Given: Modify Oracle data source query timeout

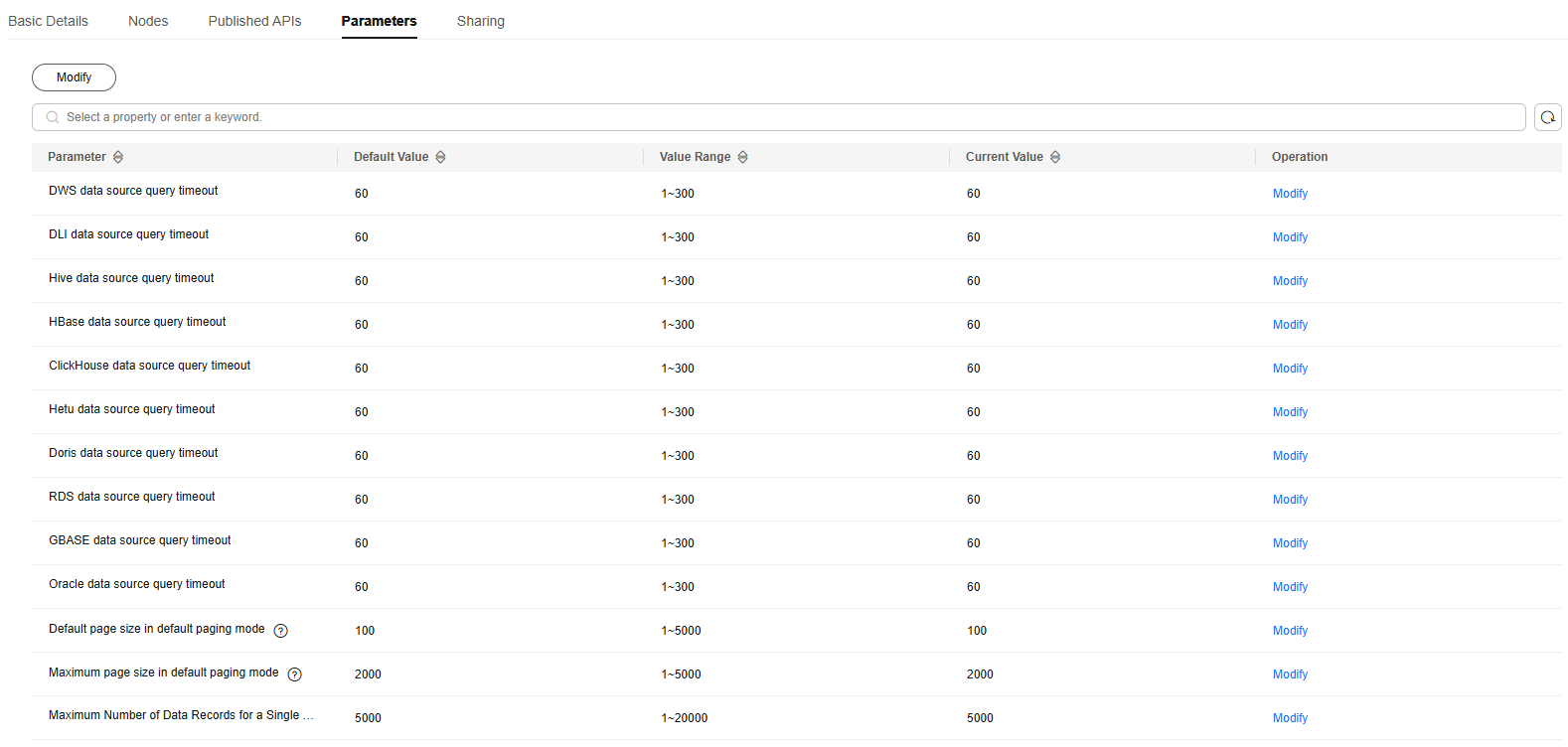Looking at the screenshot, I should (x=1290, y=587).
